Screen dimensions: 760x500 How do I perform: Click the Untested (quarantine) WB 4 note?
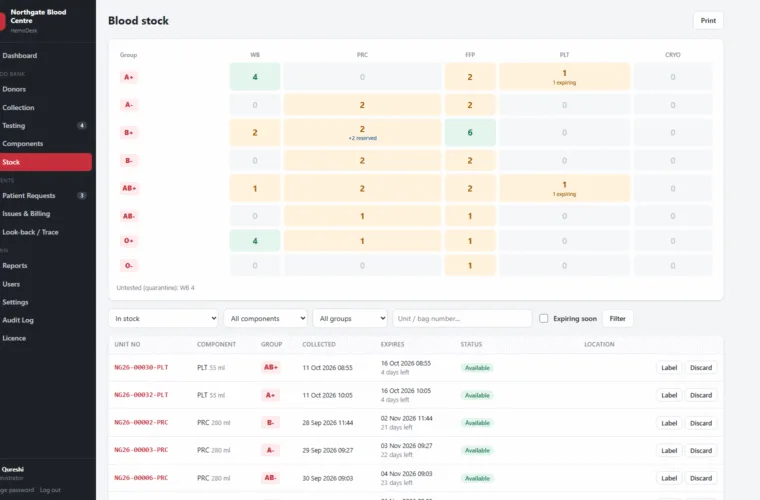pos(156,288)
